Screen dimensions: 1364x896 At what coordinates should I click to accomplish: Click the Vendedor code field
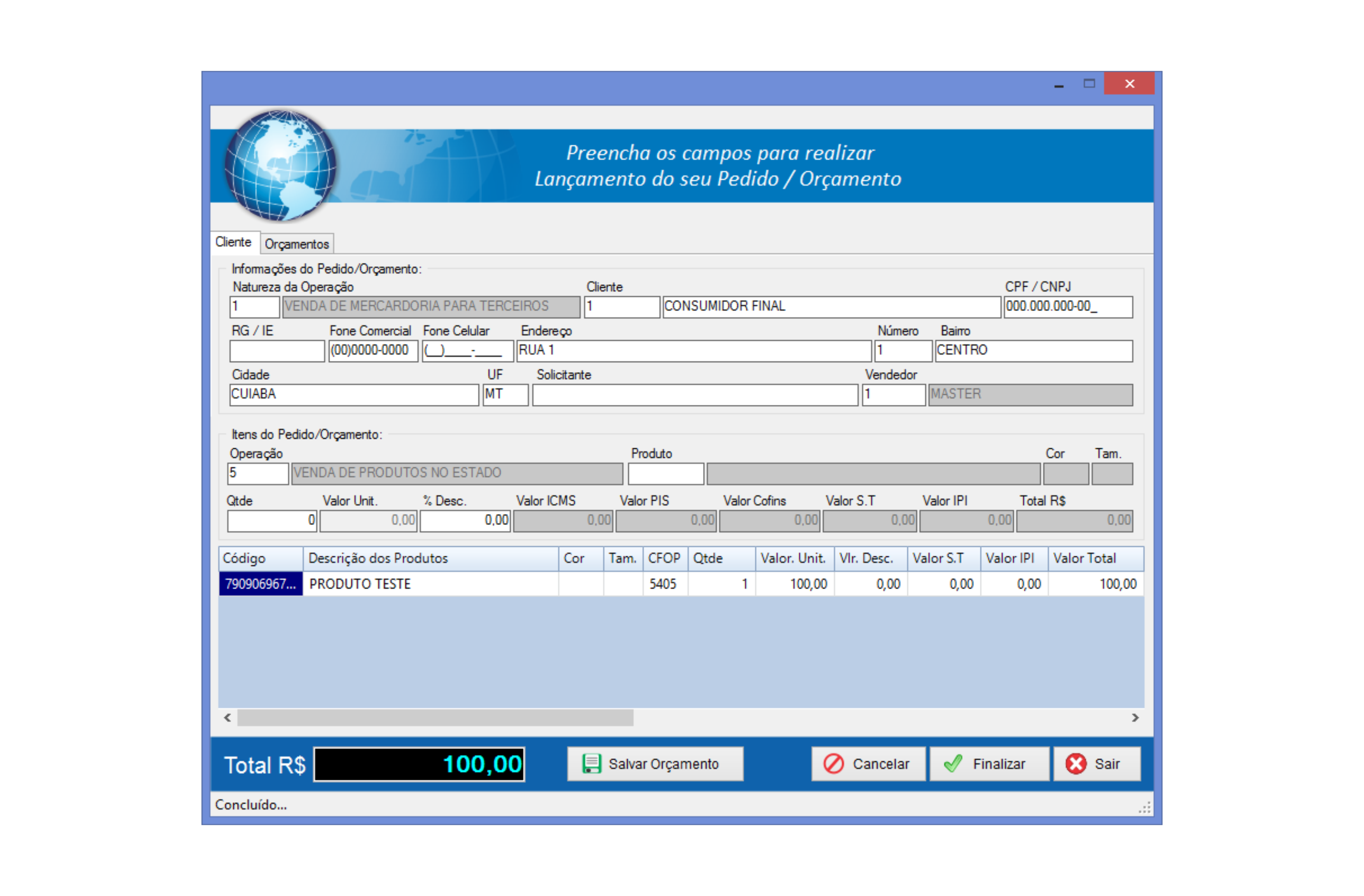pyautogui.click(x=894, y=395)
